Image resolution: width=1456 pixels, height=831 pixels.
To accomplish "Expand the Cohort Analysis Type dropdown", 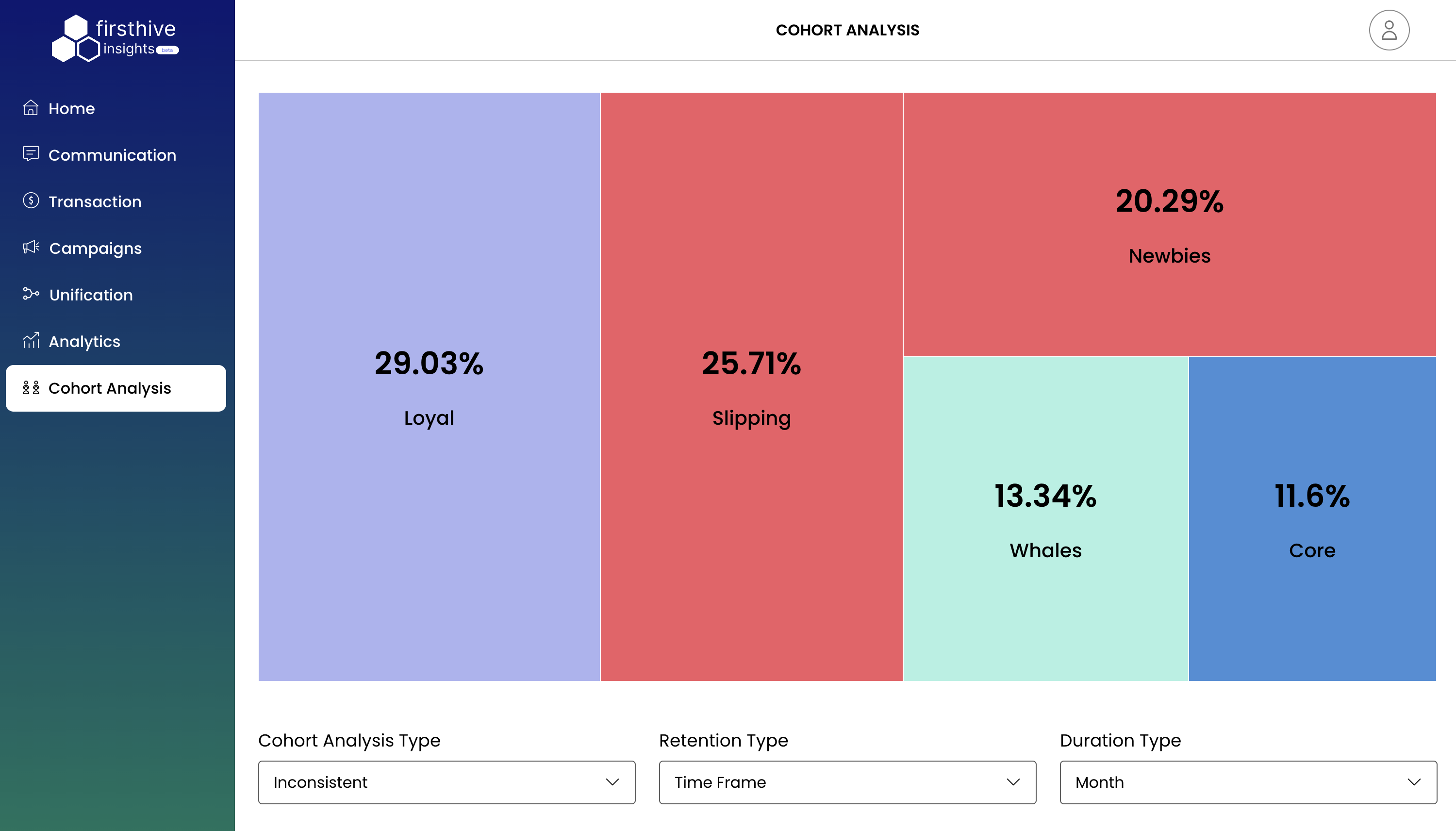I will 446,782.
